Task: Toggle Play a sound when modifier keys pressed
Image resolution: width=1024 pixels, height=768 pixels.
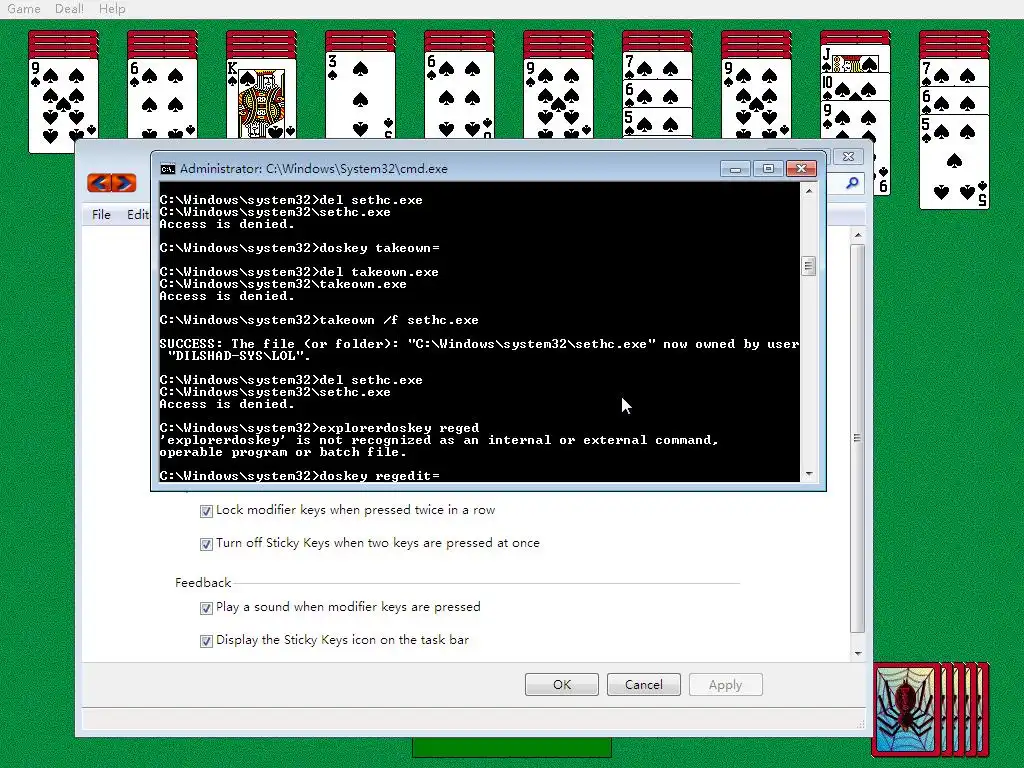Action: pos(206,608)
